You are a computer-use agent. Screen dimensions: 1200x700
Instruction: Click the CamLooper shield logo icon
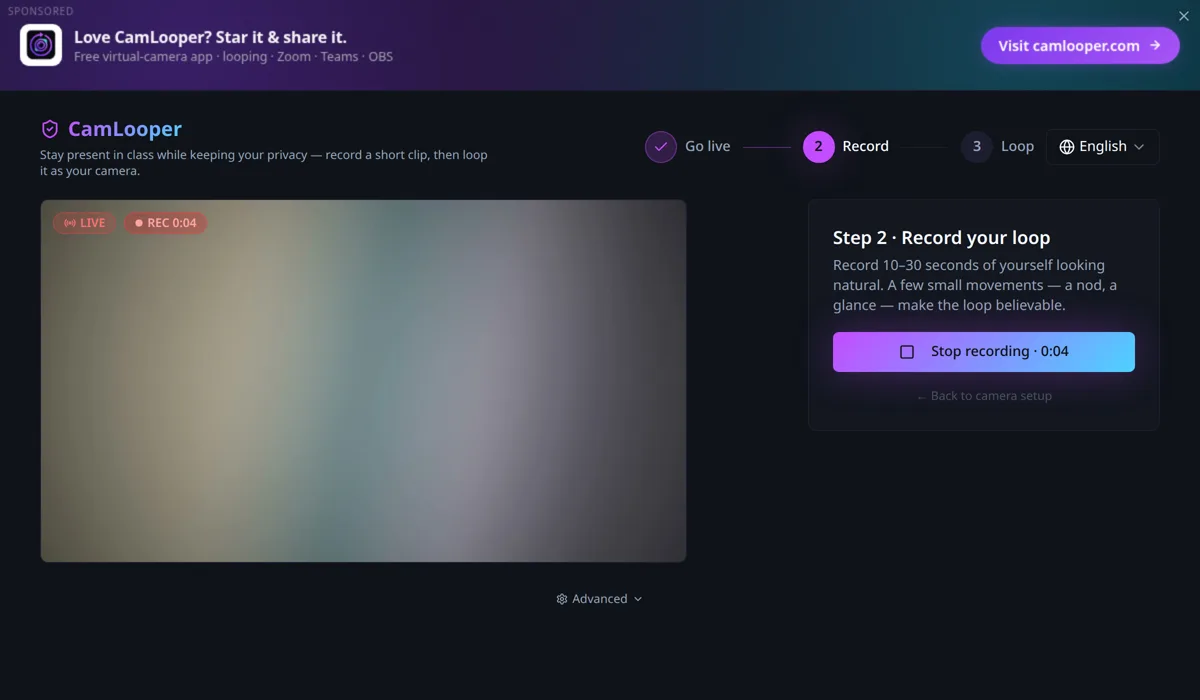pos(49,129)
